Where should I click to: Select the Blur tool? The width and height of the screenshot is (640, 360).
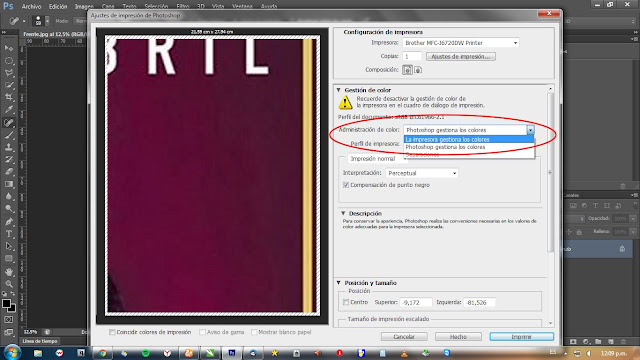(9, 196)
